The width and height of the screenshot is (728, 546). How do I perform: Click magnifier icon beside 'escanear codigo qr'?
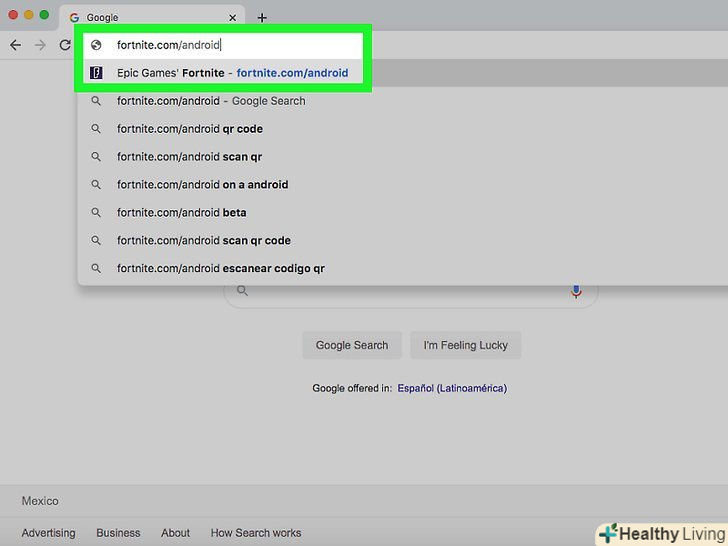pyautogui.click(x=96, y=267)
